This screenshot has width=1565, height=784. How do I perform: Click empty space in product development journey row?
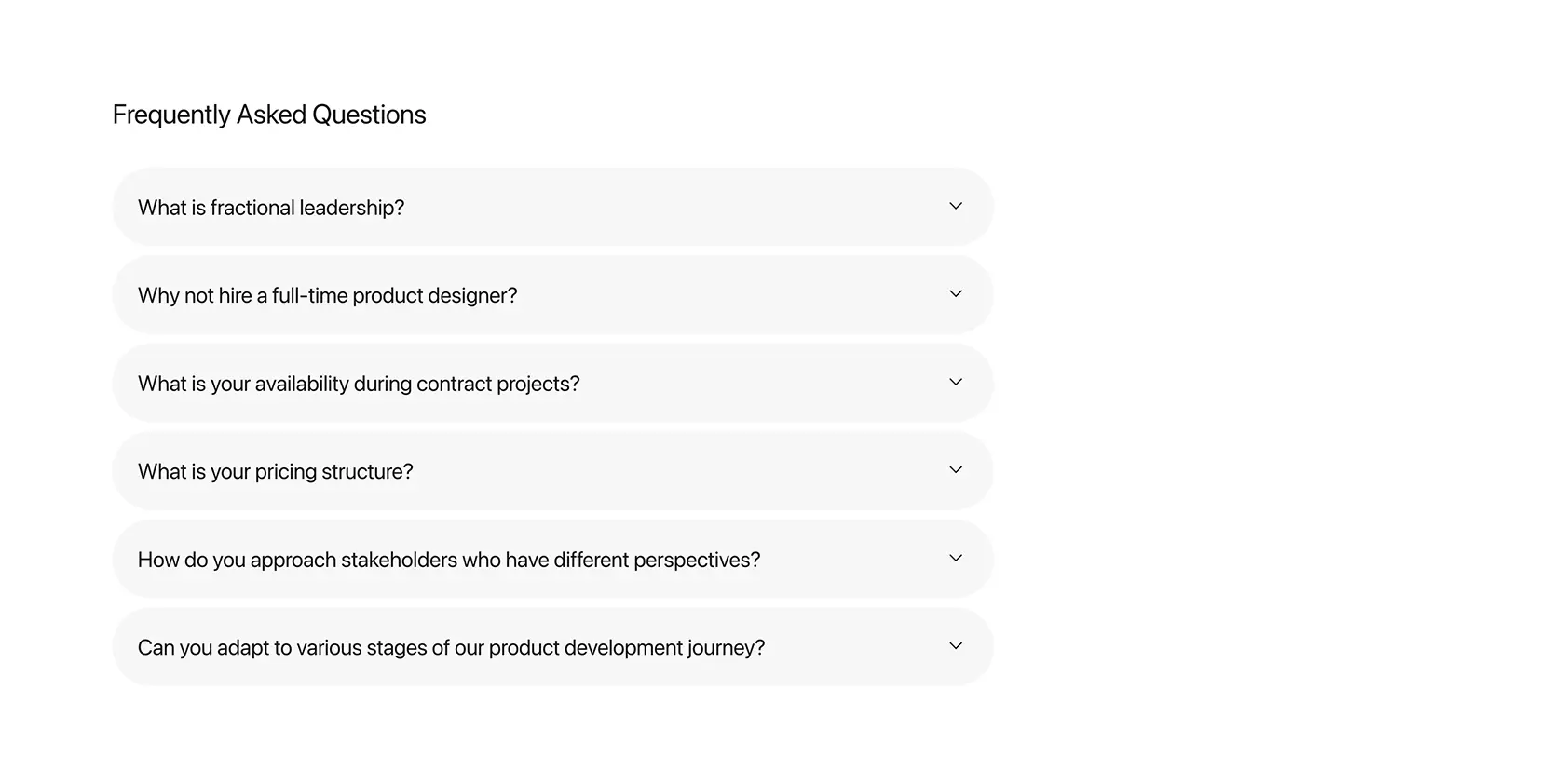(x=855, y=647)
